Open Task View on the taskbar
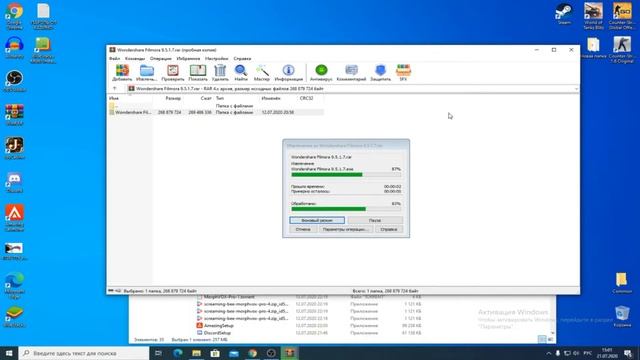The height and width of the screenshot is (360, 640). coord(159,353)
